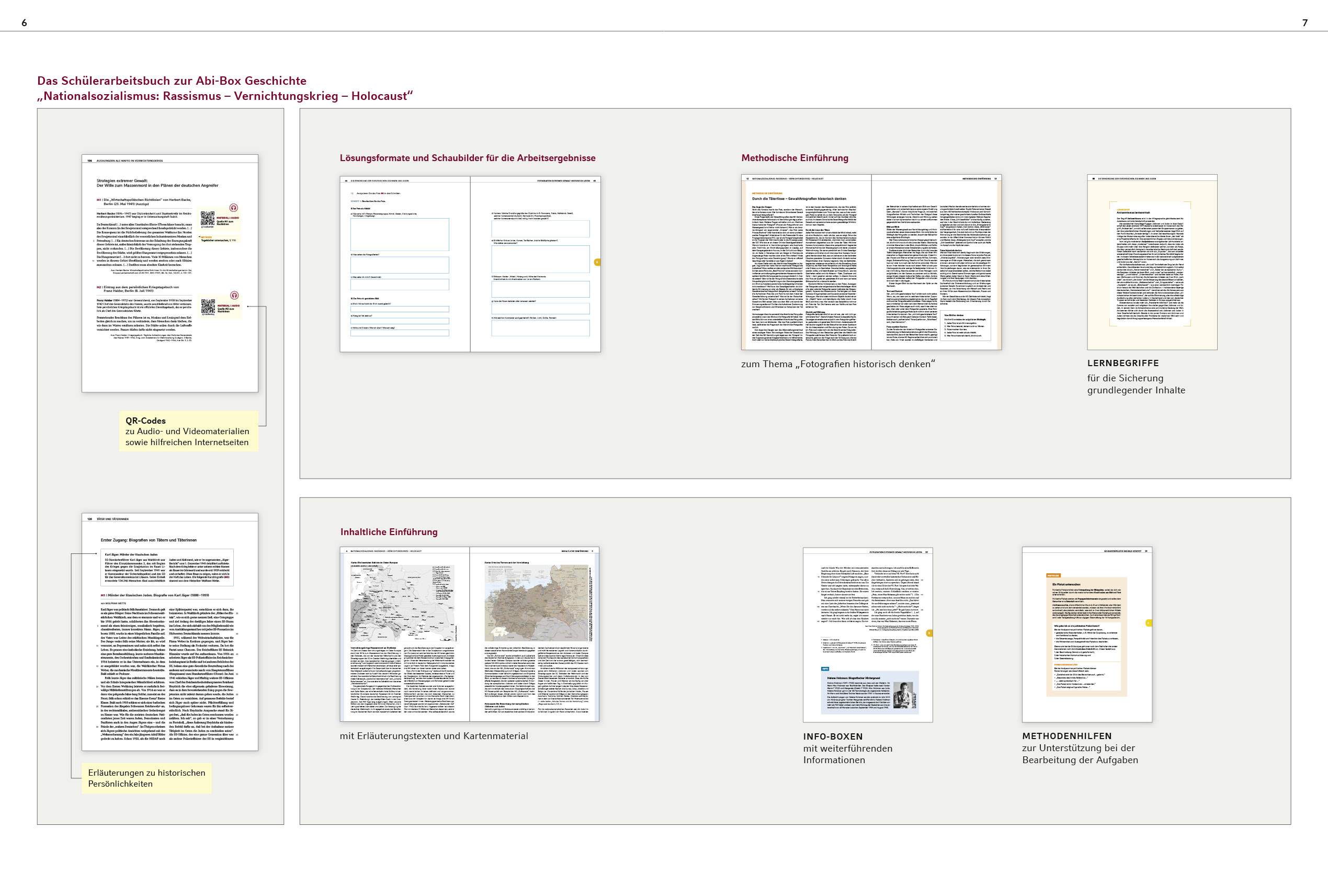Click 'Lösungsformate und Schaubilder für die Arbeitsergebnisse' heading

click(x=468, y=158)
